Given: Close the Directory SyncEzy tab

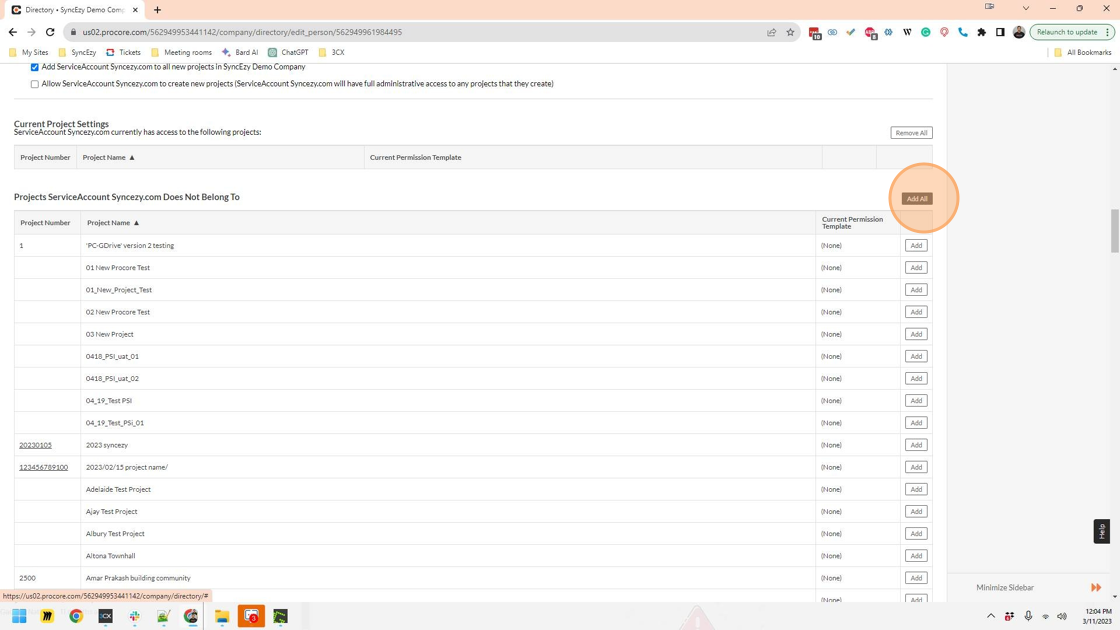Looking at the screenshot, I should coord(135,10).
